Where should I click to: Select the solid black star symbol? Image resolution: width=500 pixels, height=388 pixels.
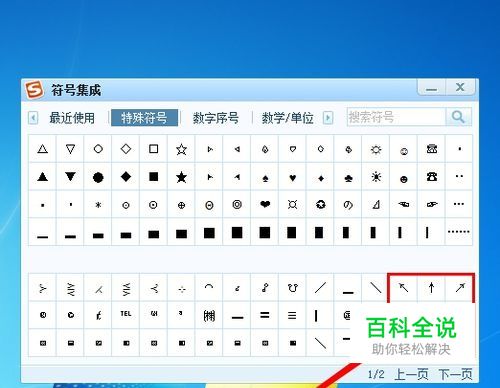pyautogui.click(x=181, y=177)
